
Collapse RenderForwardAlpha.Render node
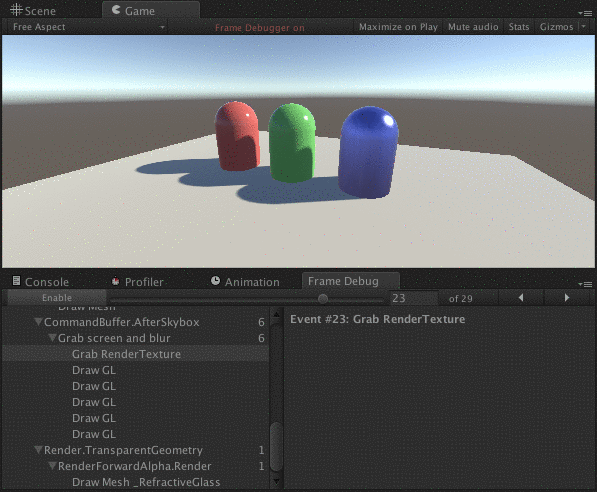coord(53,466)
